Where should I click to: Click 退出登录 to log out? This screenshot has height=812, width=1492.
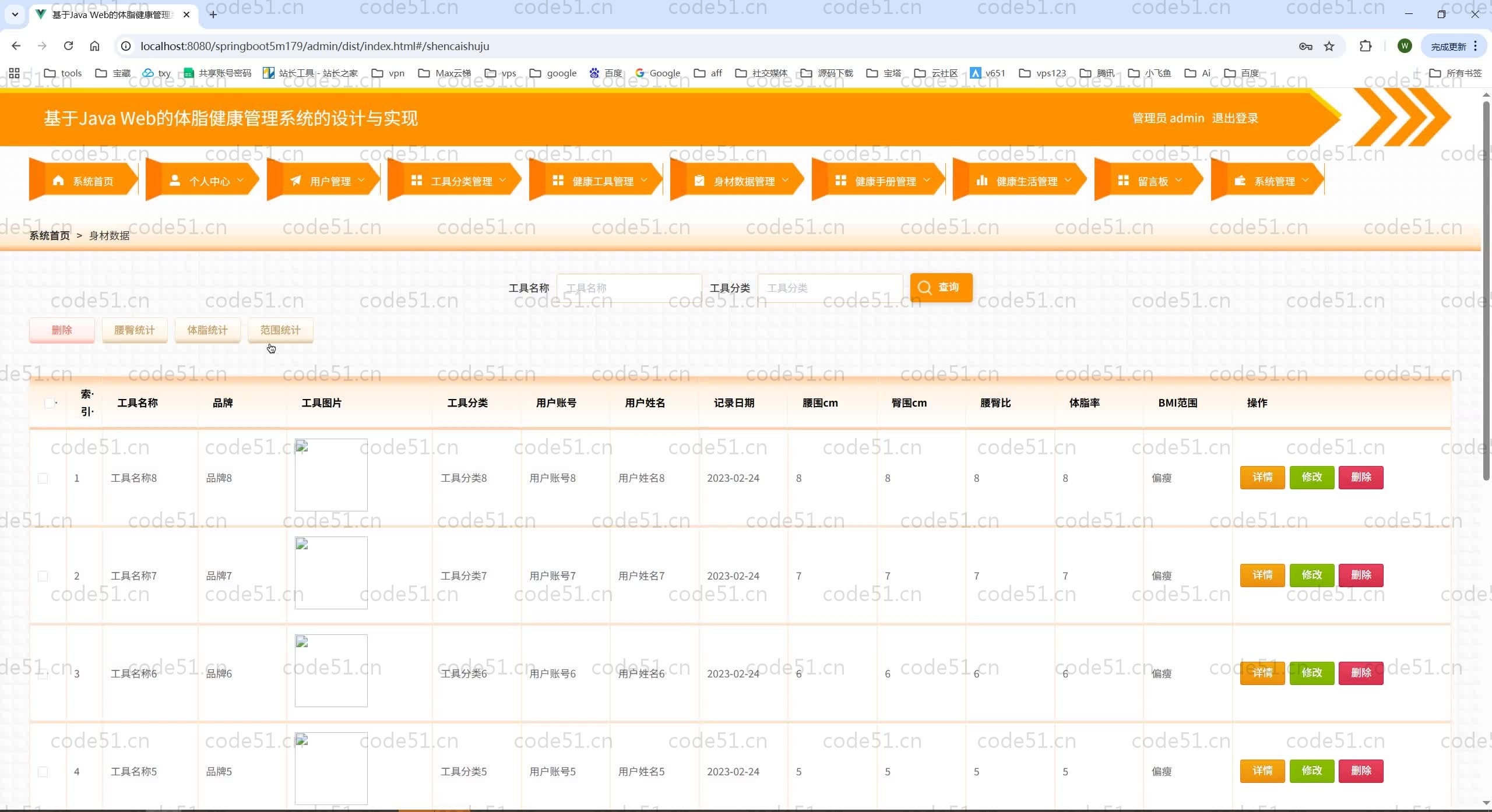click(1235, 118)
